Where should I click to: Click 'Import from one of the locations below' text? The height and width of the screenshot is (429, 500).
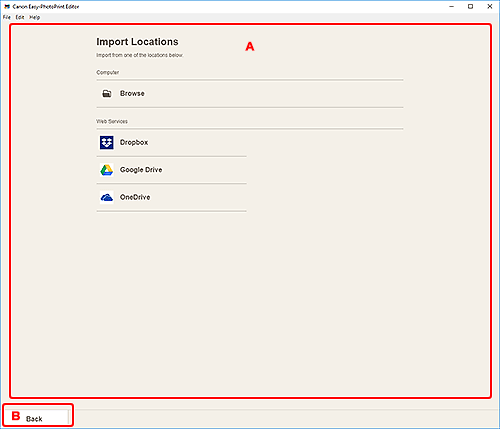[x=140, y=55]
